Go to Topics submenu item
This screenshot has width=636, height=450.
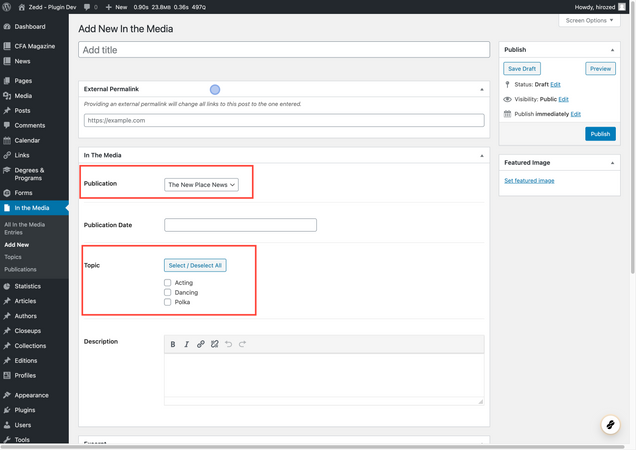tap(13, 257)
